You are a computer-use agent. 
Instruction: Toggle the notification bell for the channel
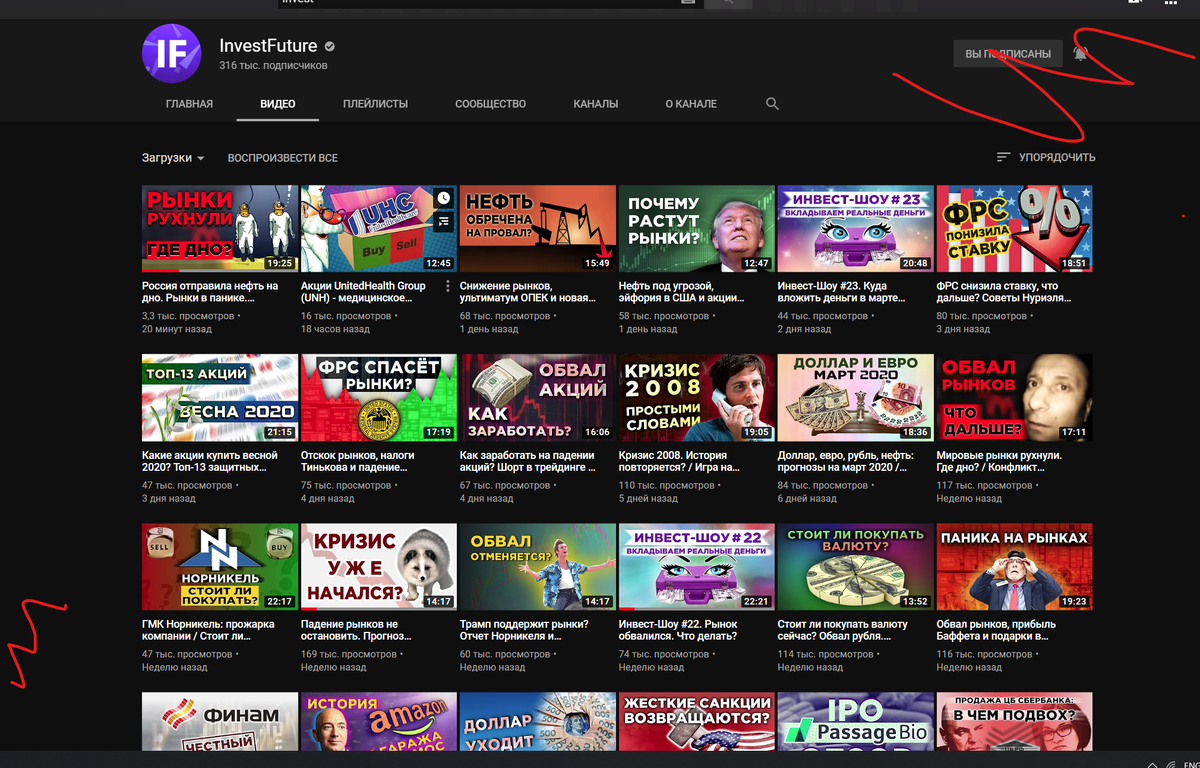click(x=1080, y=54)
